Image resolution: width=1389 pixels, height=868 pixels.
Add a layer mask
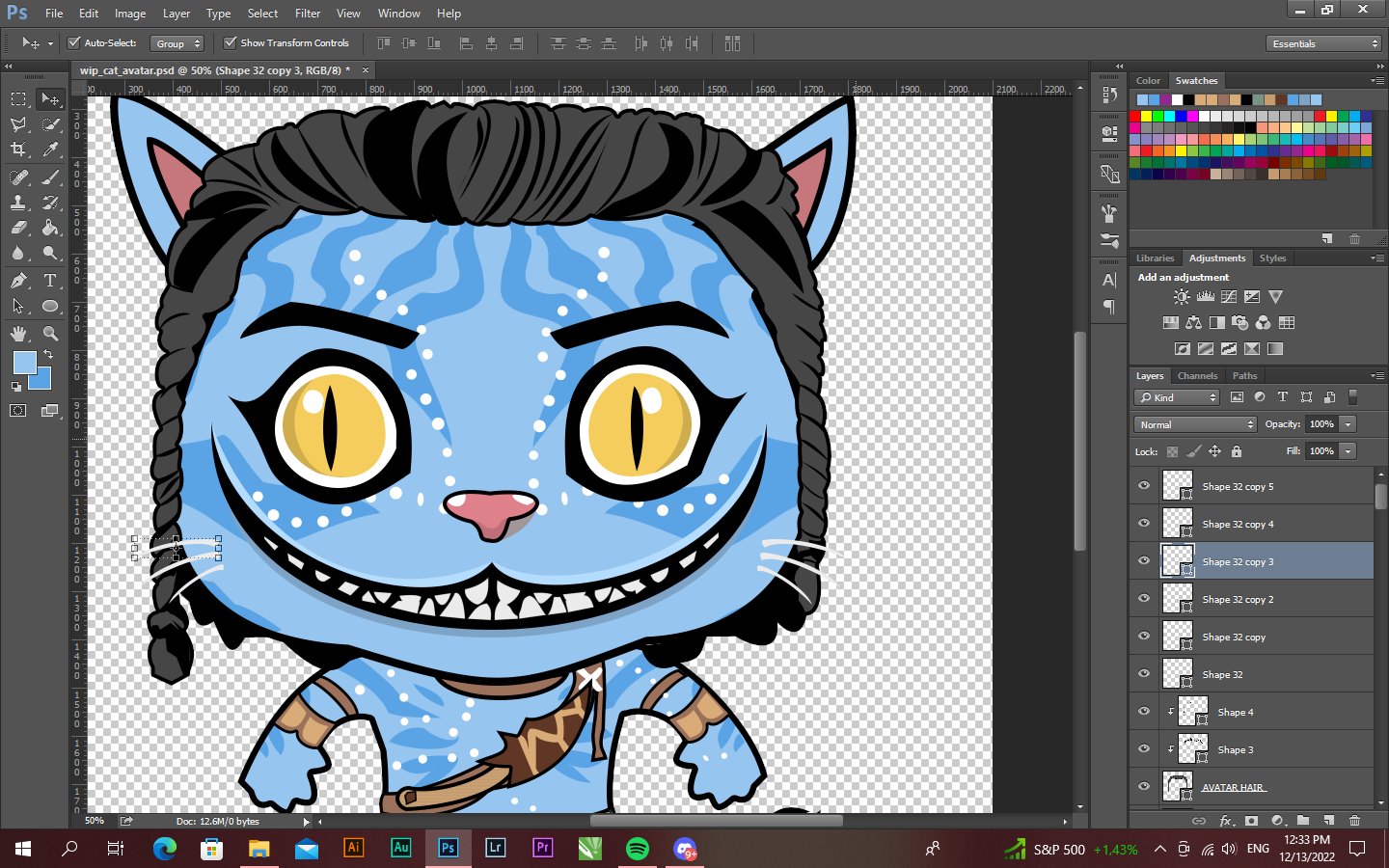[1251, 821]
